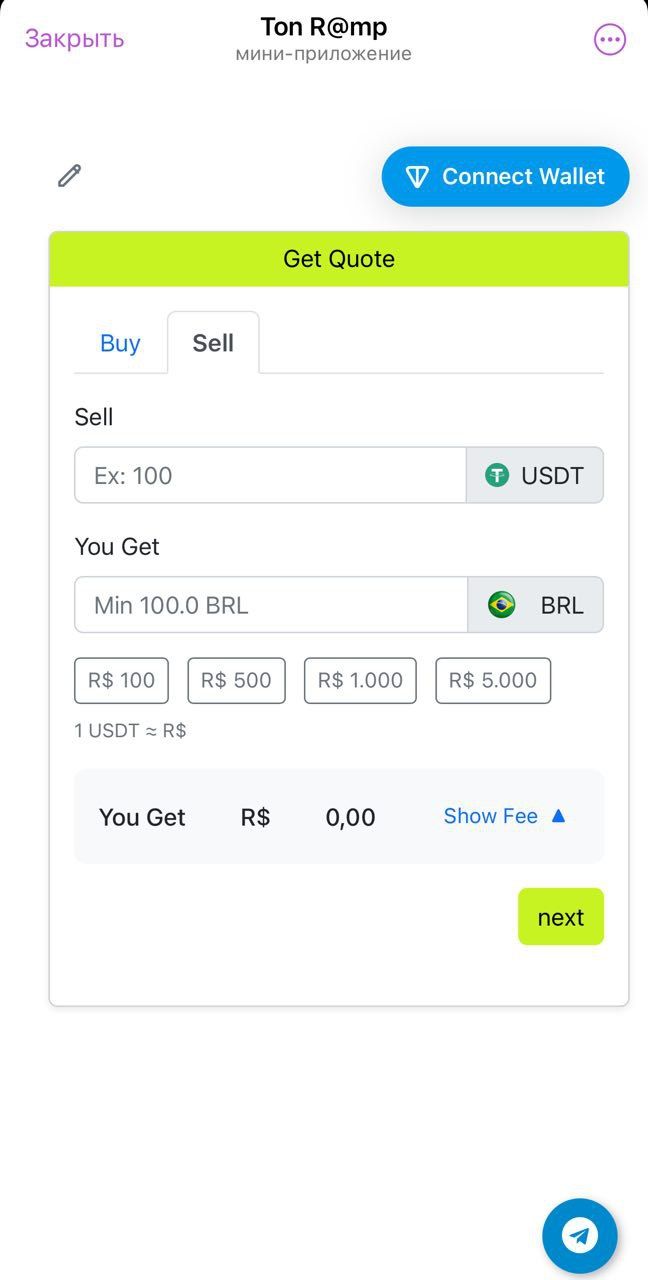Click the Sell amount input field
This screenshot has width=648, height=1280.
[270, 475]
